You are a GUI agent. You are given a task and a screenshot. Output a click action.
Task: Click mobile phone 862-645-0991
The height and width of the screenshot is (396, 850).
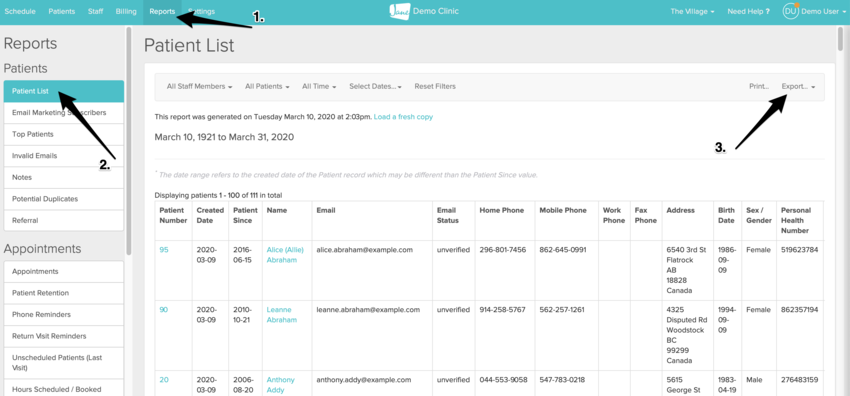(563, 250)
